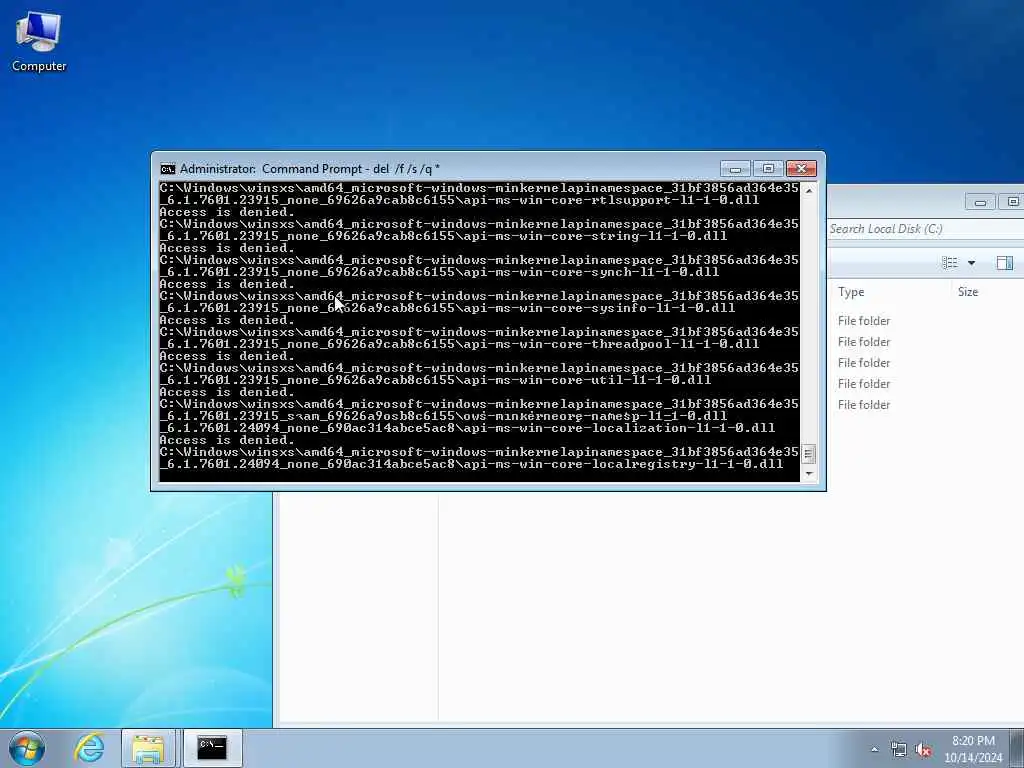The width and height of the screenshot is (1024, 768).
Task: Click the api-ms-win-core-synch-l1-1-0.dll line
Action: click(x=440, y=272)
